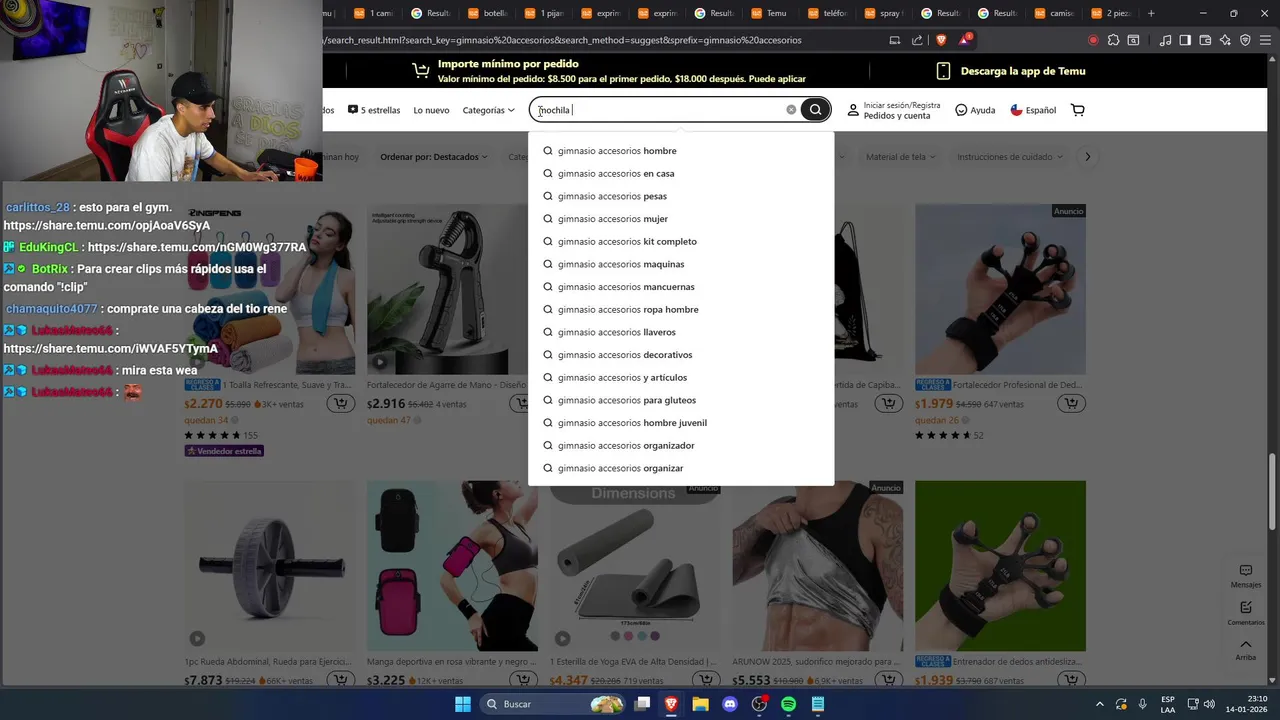Screen dimensions: 1280x720
Task: Toggle the Brave sidebar panel icon
Action: pyautogui.click(x=1185, y=40)
